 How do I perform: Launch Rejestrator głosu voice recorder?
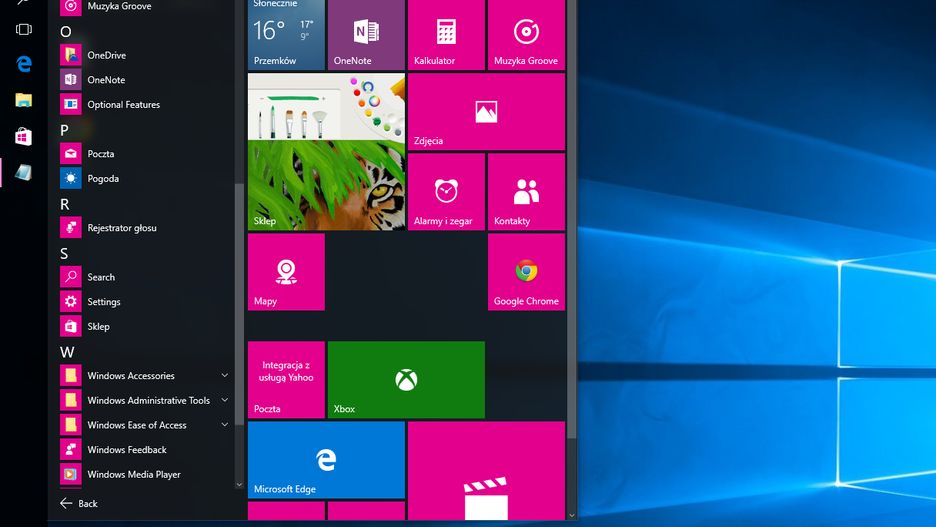tap(143, 227)
